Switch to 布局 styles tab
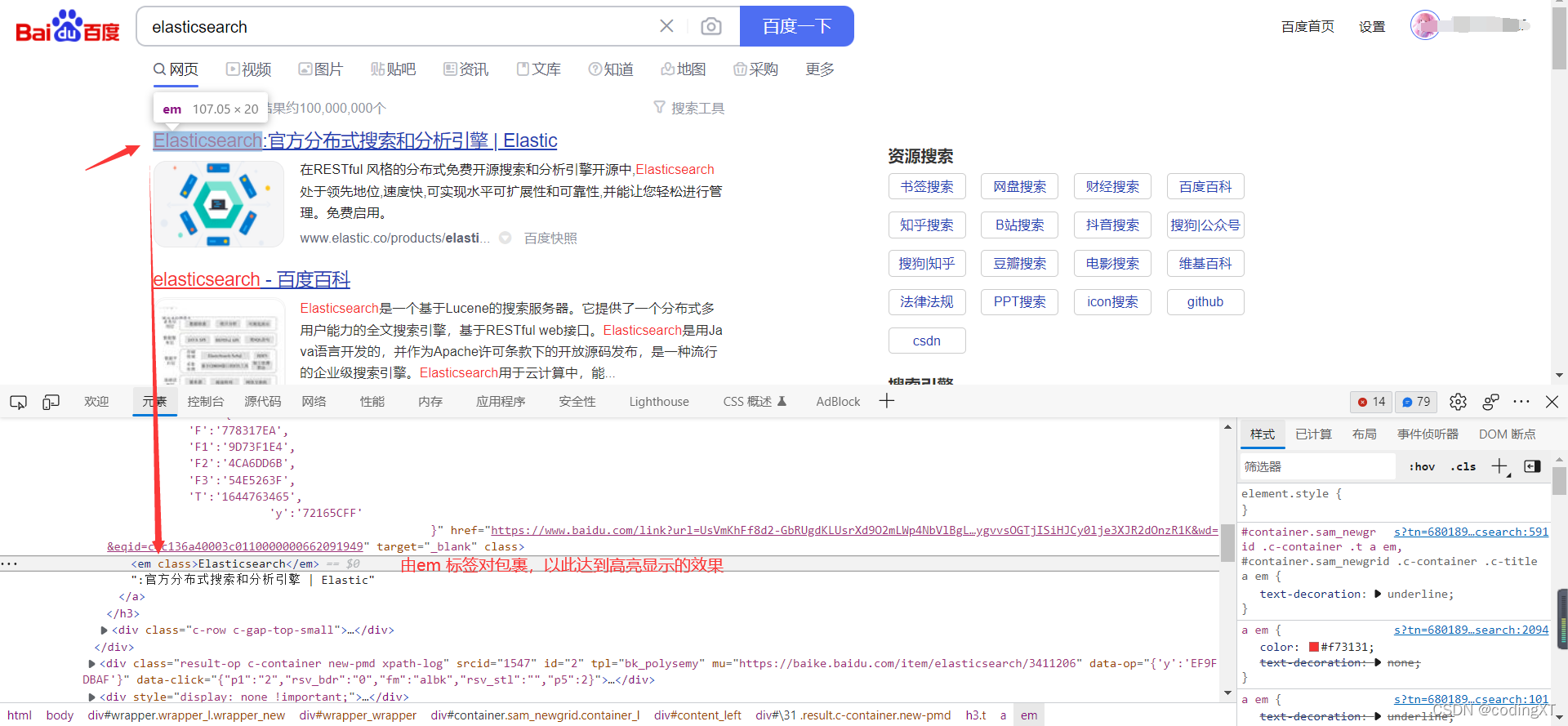1568x726 pixels. [x=1364, y=434]
